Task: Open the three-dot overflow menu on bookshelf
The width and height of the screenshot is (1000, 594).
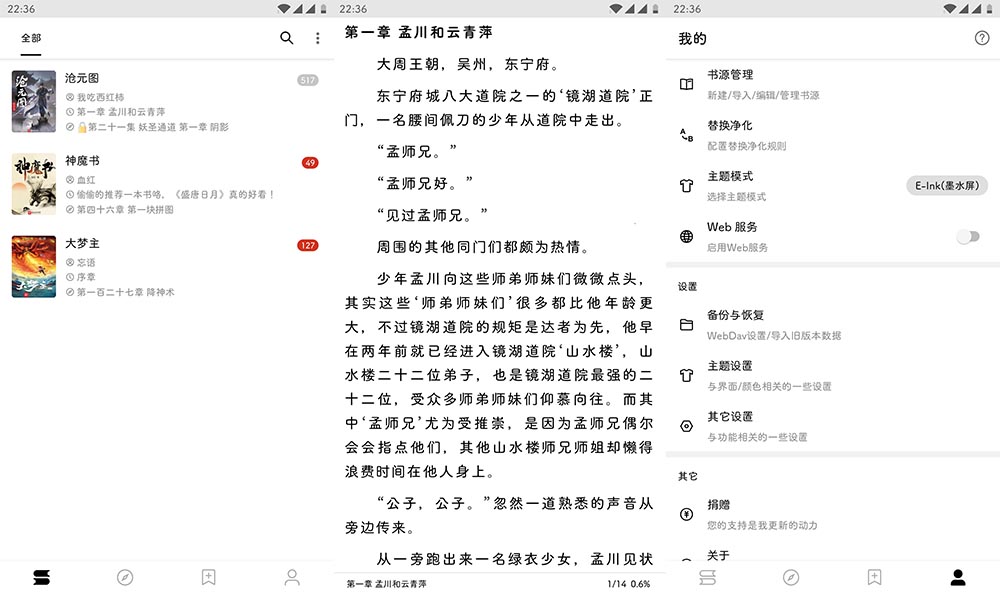Action: [x=317, y=37]
